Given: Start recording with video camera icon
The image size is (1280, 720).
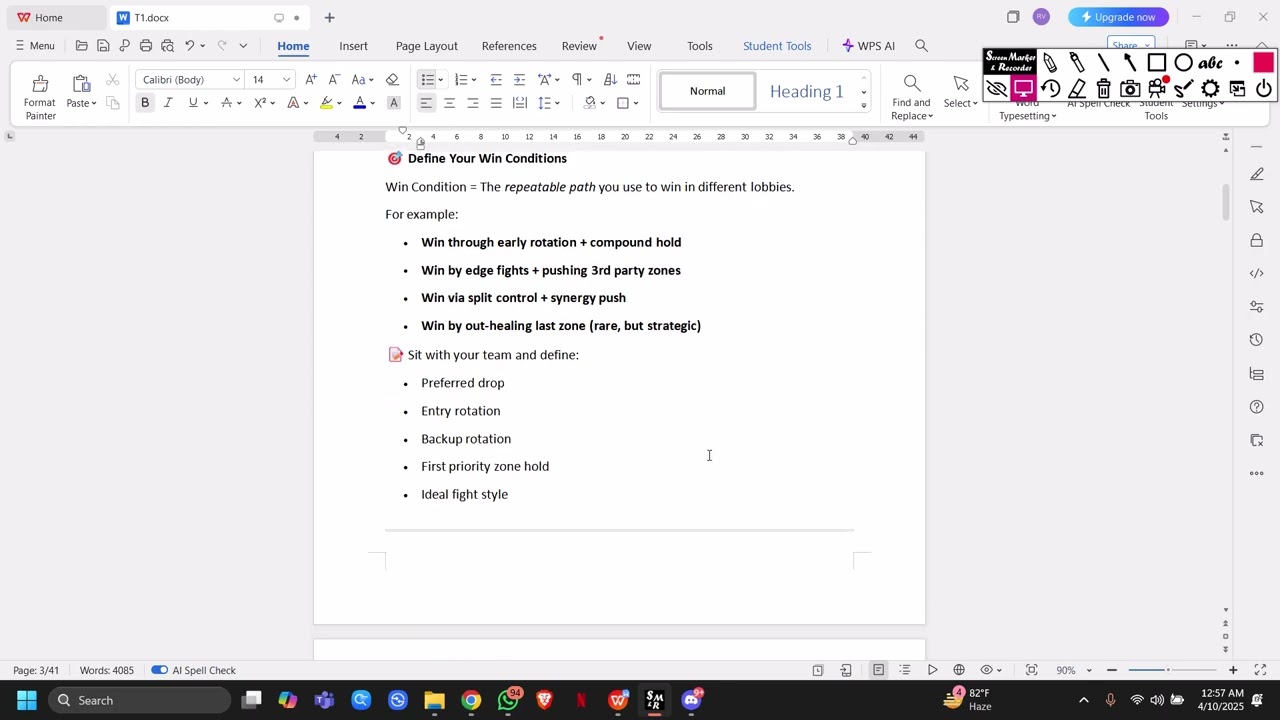Looking at the screenshot, I should (1157, 89).
